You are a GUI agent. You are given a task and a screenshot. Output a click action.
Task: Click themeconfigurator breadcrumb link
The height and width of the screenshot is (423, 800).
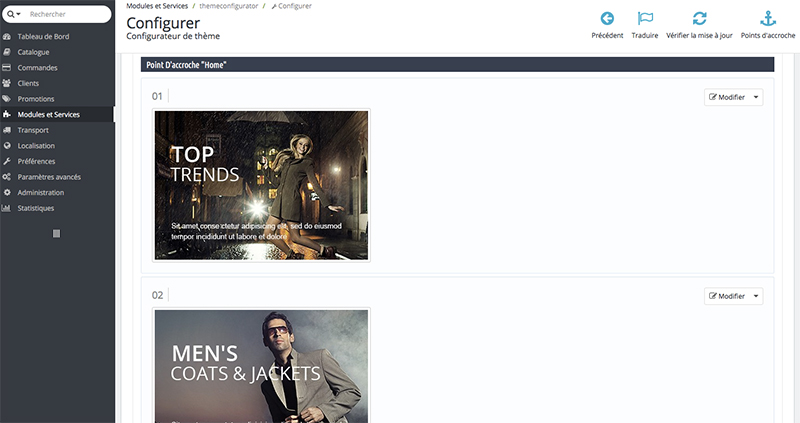[229, 6]
